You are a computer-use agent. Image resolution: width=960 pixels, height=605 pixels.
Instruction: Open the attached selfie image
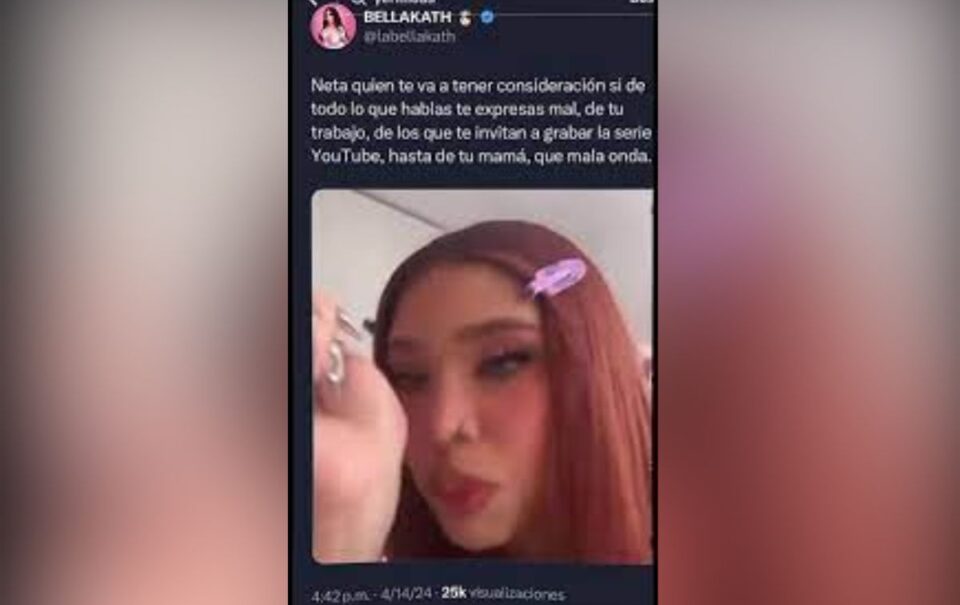point(482,377)
